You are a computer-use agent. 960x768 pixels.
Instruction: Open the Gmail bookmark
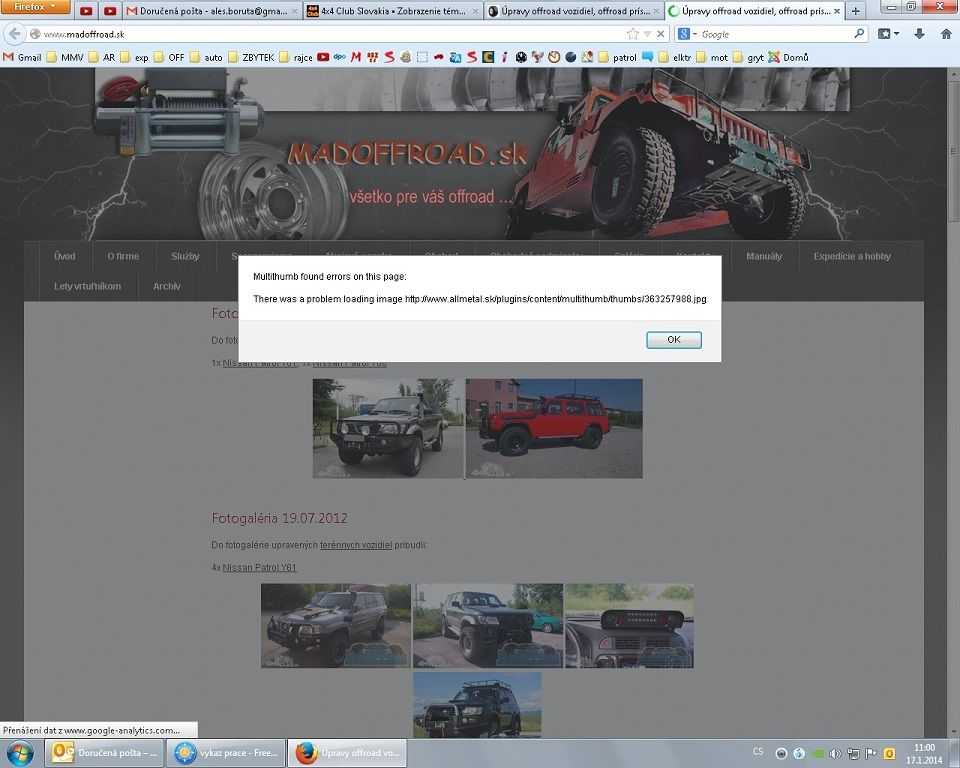click(x=22, y=58)
